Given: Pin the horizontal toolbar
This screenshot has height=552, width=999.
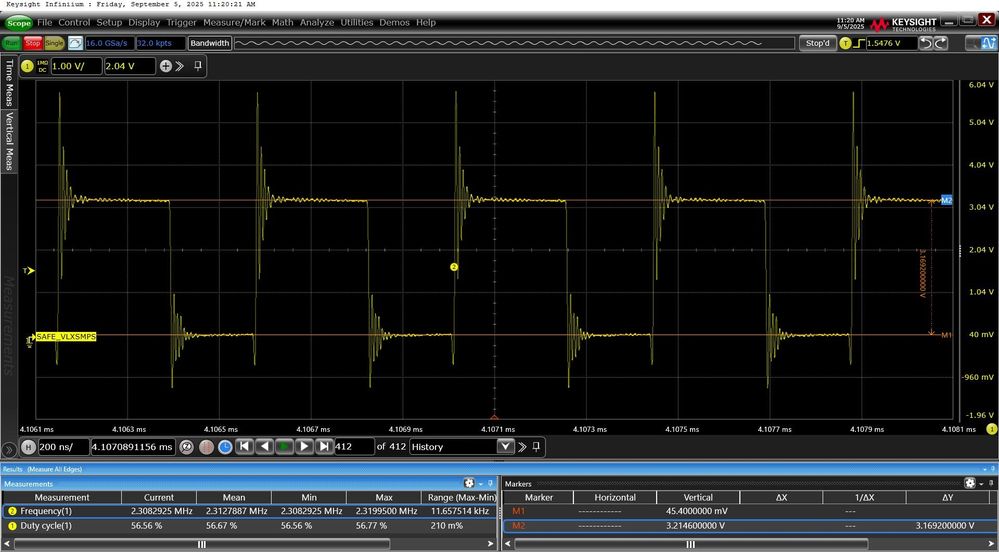Looking at the screenshot, I should (536, 447).
